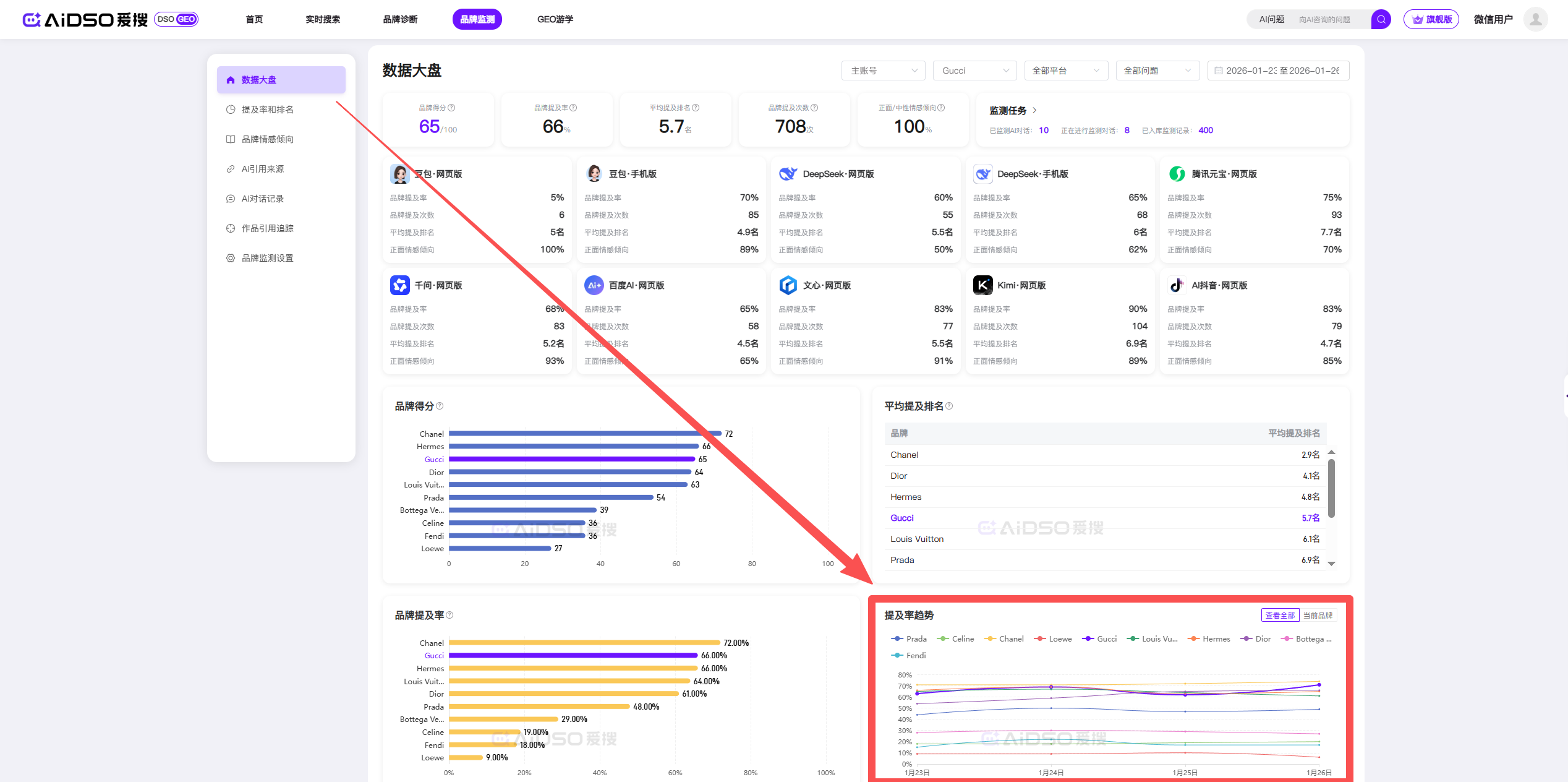The height and width of the screenshot is (782, 1568).
Task: Click the Qianwen web version logo icon
Action: [x=400, y=285]
